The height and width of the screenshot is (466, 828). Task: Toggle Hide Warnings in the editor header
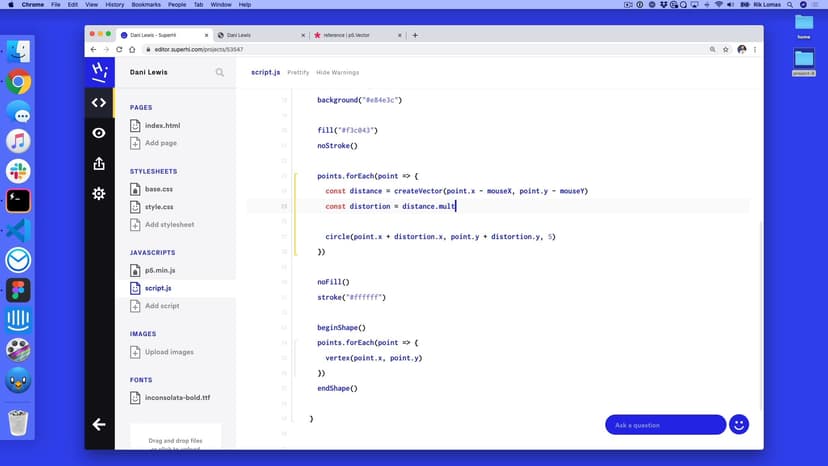pyautogui.click(x=337, y=72)
